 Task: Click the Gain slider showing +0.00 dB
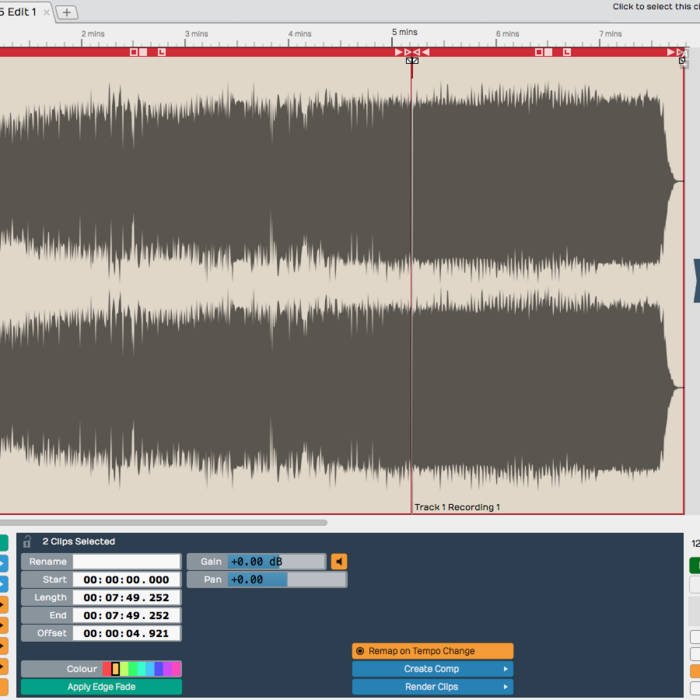coord(276,562)
